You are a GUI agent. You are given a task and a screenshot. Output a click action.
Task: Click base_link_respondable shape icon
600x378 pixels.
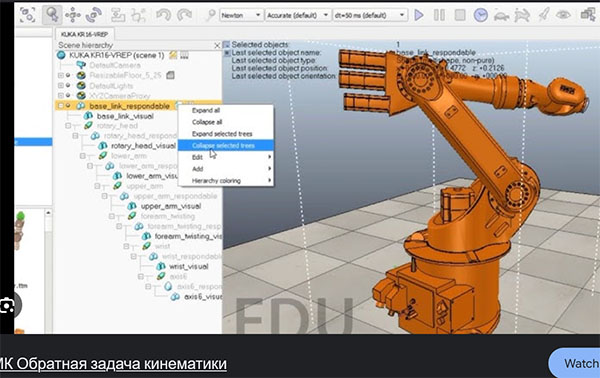click(x=81, y=106)
